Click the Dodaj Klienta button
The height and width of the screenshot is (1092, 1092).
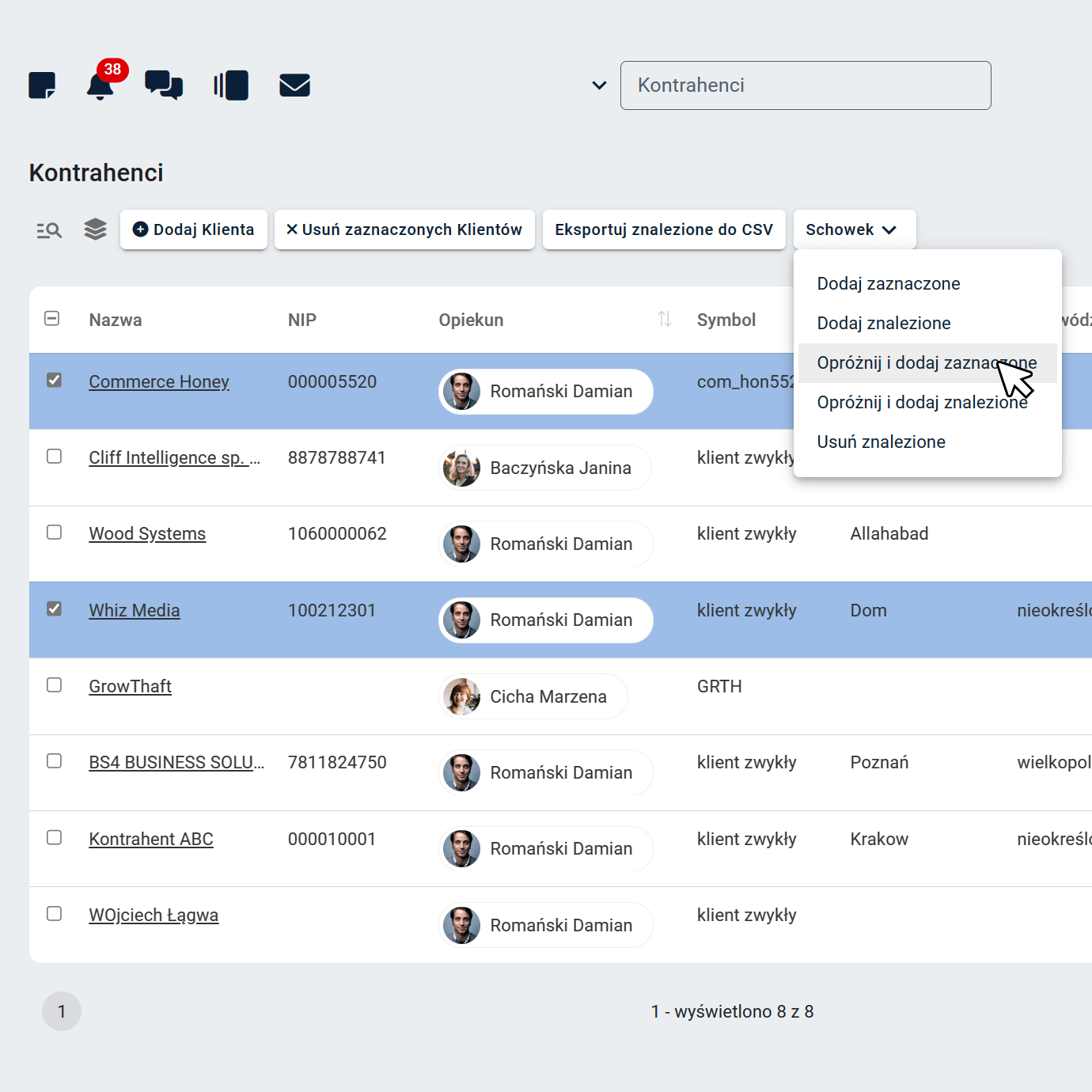click(x=194, y=229)
